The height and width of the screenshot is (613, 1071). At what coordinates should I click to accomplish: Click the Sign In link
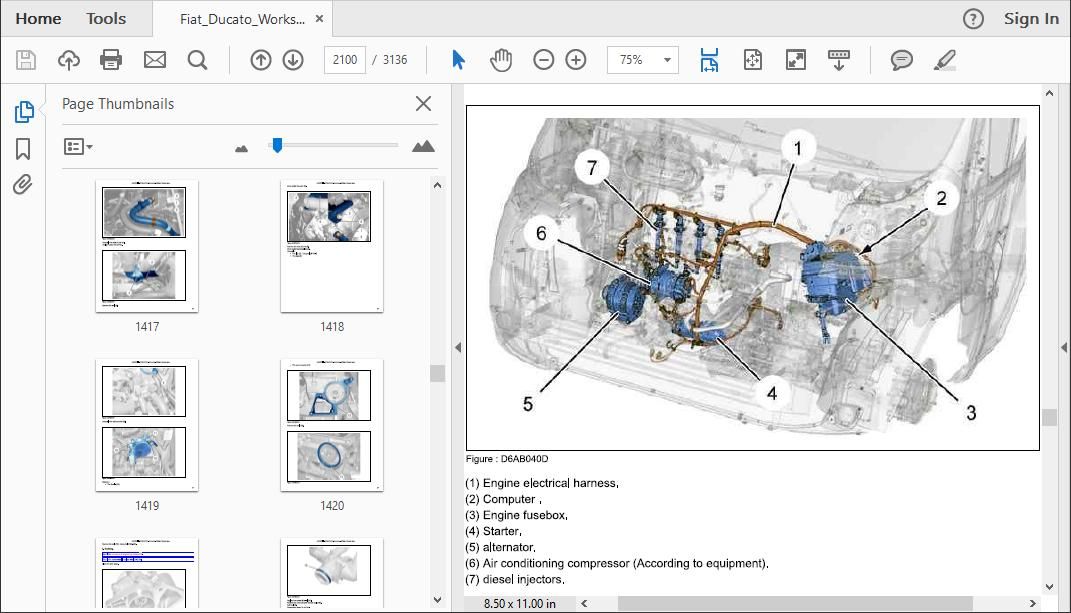click(1031, 18)
